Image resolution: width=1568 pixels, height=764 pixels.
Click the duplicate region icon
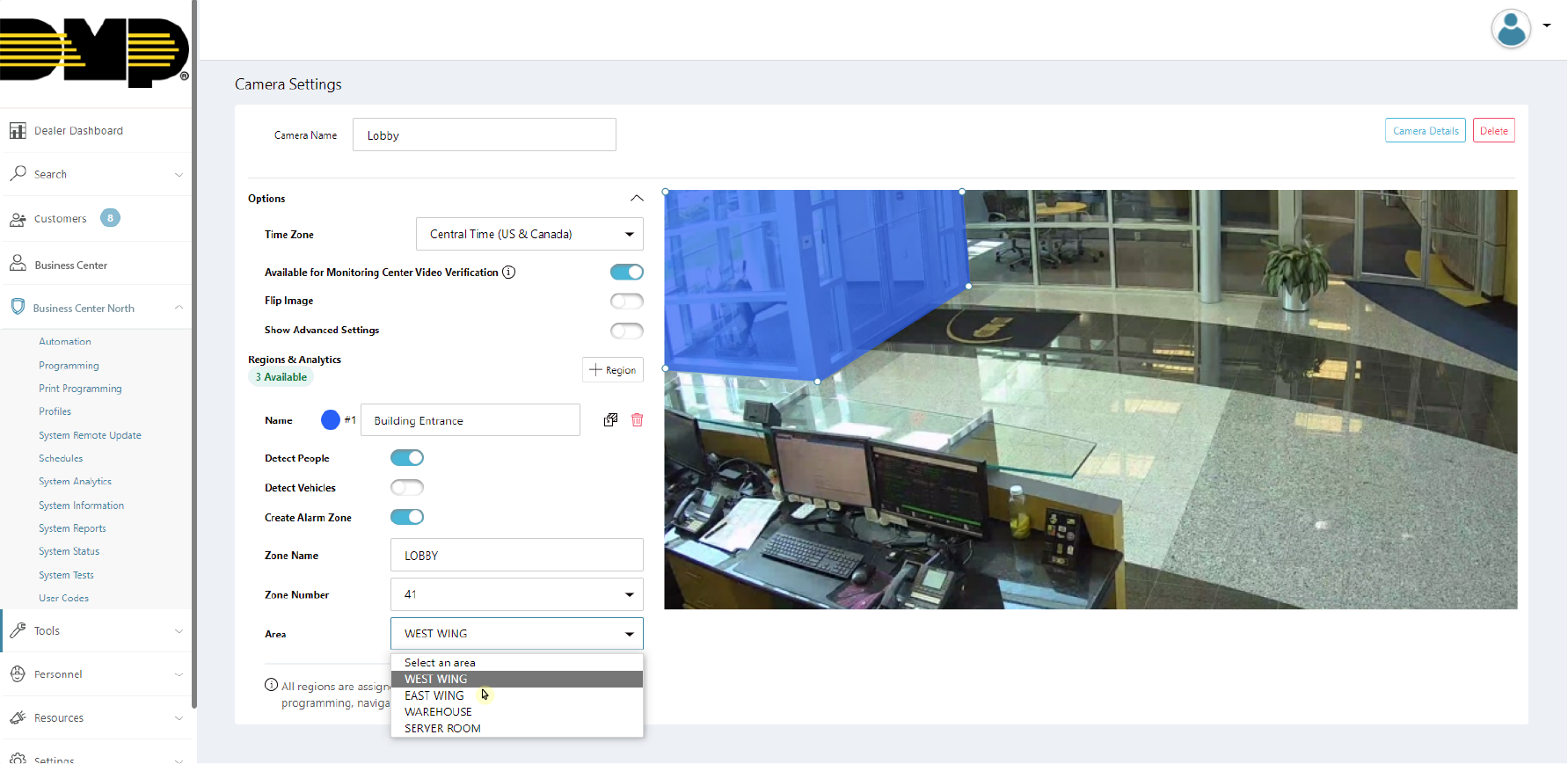(610, 420)
